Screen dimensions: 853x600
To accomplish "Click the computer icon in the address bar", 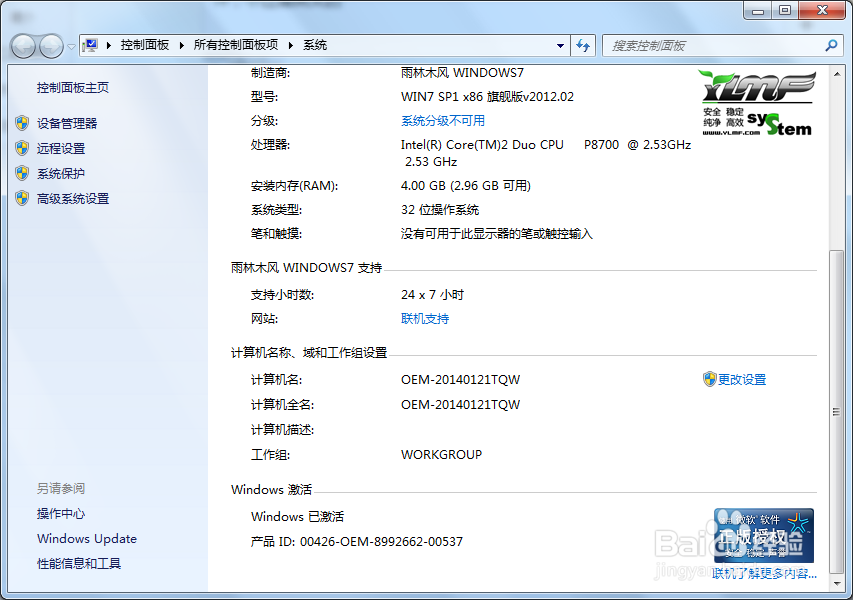I will tap(90, 45).
